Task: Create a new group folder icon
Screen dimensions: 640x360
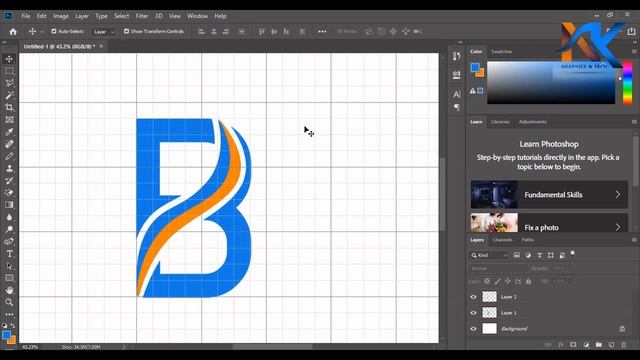Action: pos(598,345)
